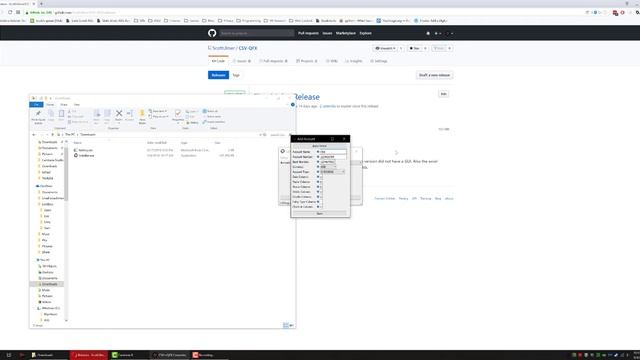Viewport: 640px width, 360px height.
Task: Click the Explorer back navigation arrow
Action: tap(34, 135)
